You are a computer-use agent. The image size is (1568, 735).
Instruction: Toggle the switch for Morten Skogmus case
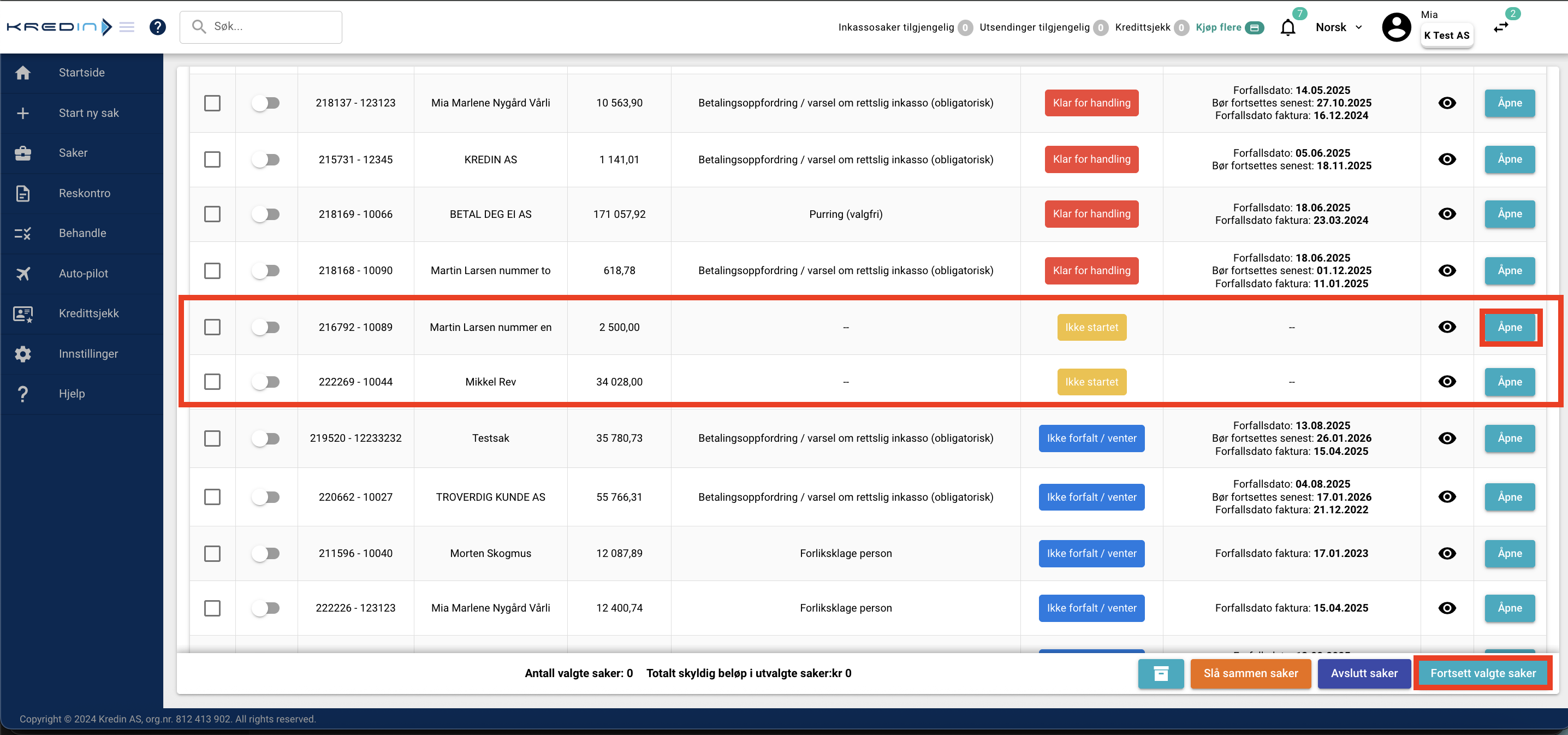point(266,554)
